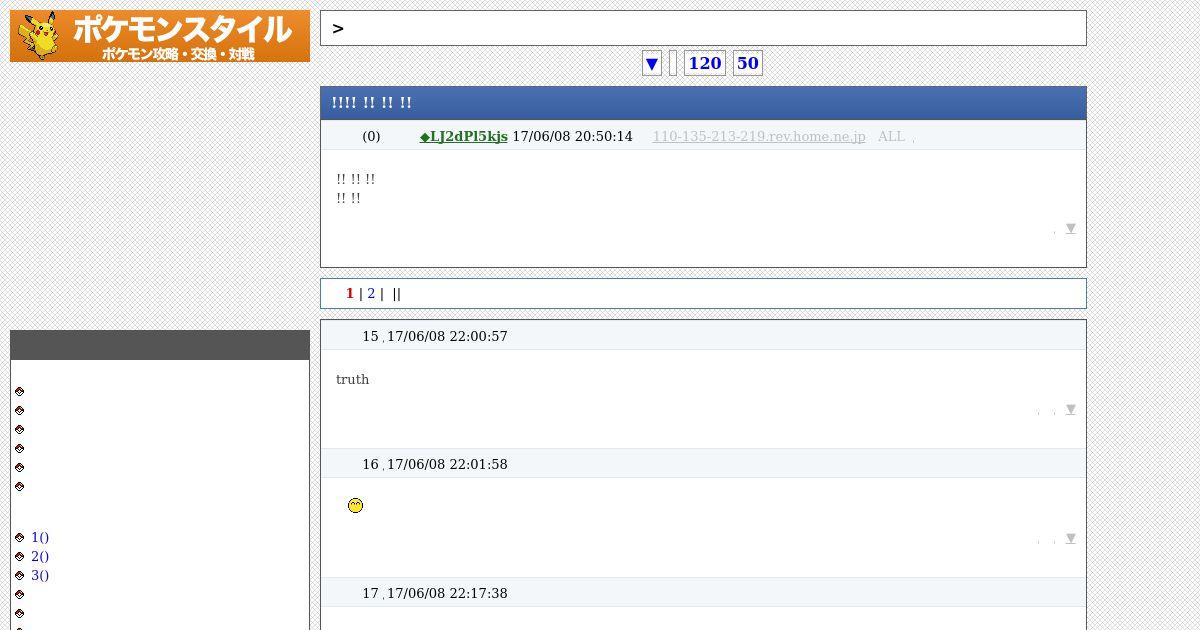The height and width of the screenshot is (630, 1200).
Task: Show the latest 50 posts
Action: 748,64
